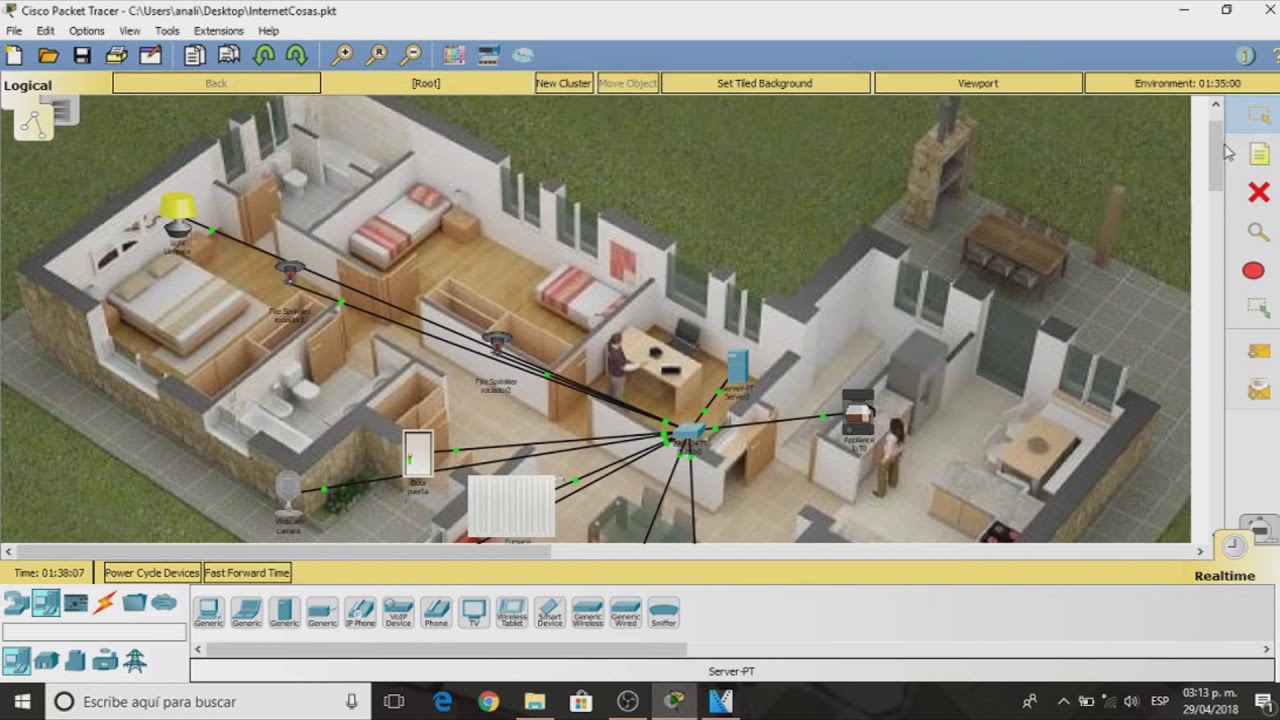The width and height of the screenshot is (1280, 720).
Task: Select the Multiuser Connection cloud category
Action: tap(164, 603)
